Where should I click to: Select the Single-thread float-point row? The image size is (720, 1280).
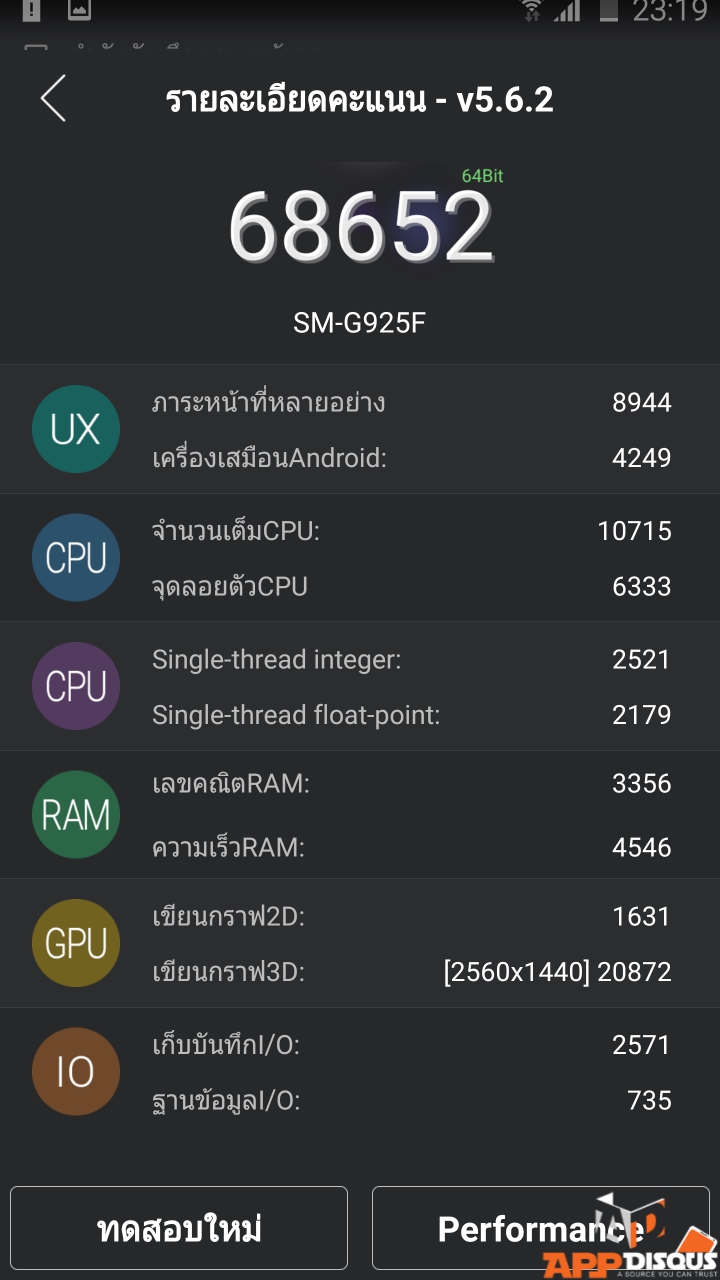point(410,715)
